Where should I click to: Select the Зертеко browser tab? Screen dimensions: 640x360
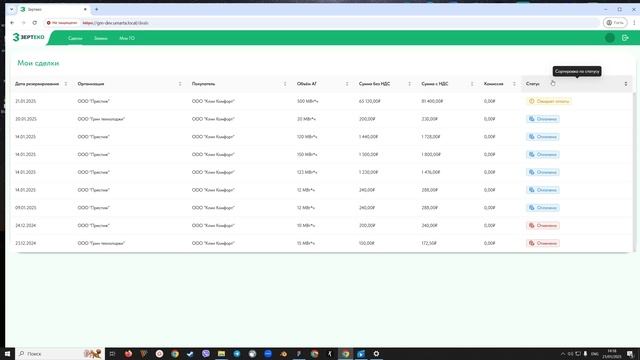pos(53,9)
